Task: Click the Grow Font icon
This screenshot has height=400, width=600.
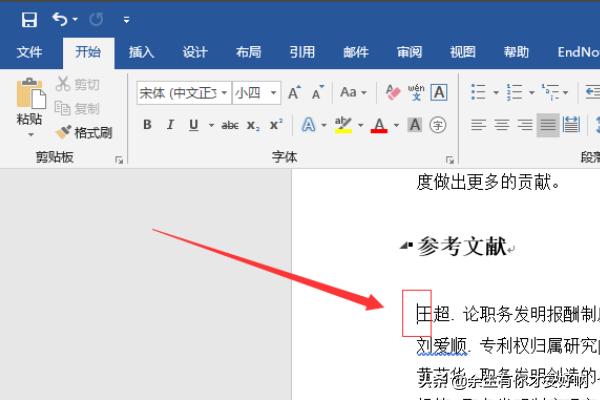Action: [x=294, y=92]
